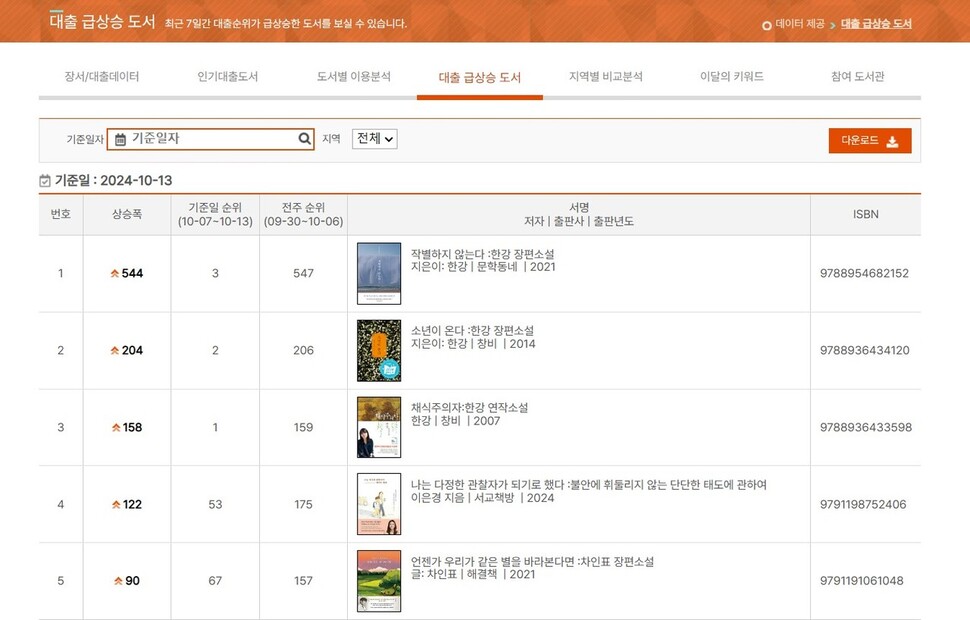Click the search magnifier icon in date field
This screenshot has width=970, height=620.
305,139
